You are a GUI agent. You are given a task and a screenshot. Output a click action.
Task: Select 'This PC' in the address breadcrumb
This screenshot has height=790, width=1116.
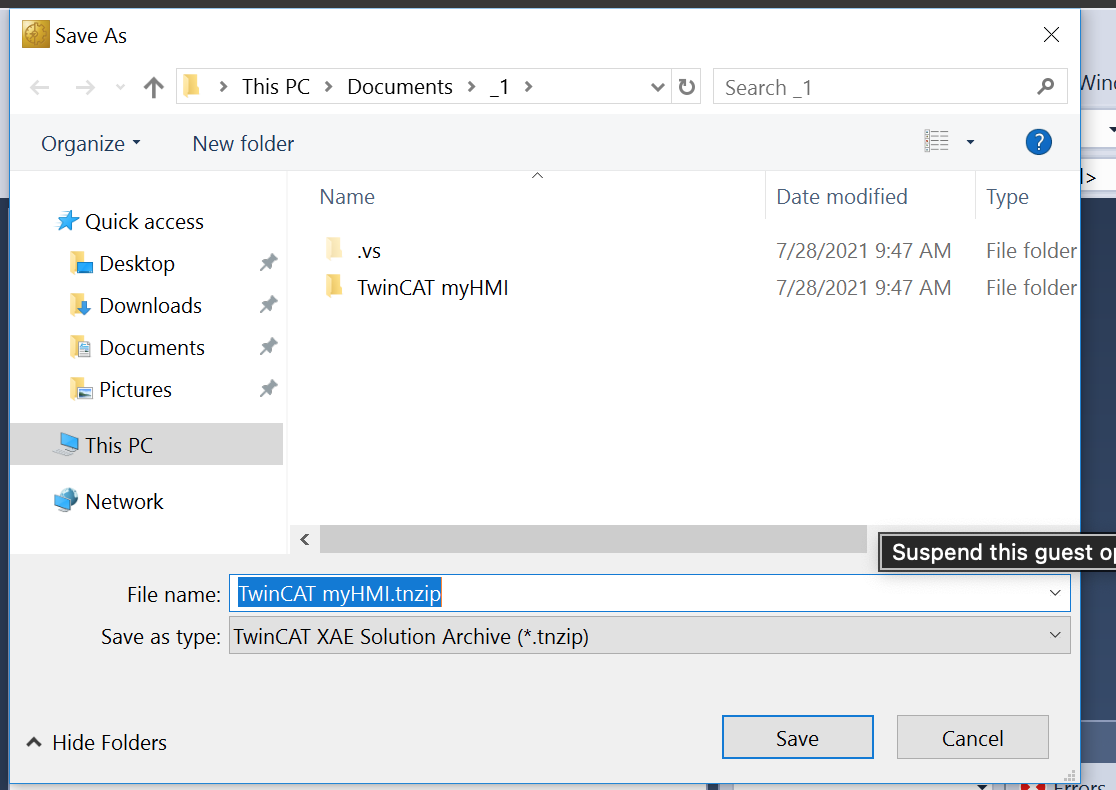(x=275, y=87)
